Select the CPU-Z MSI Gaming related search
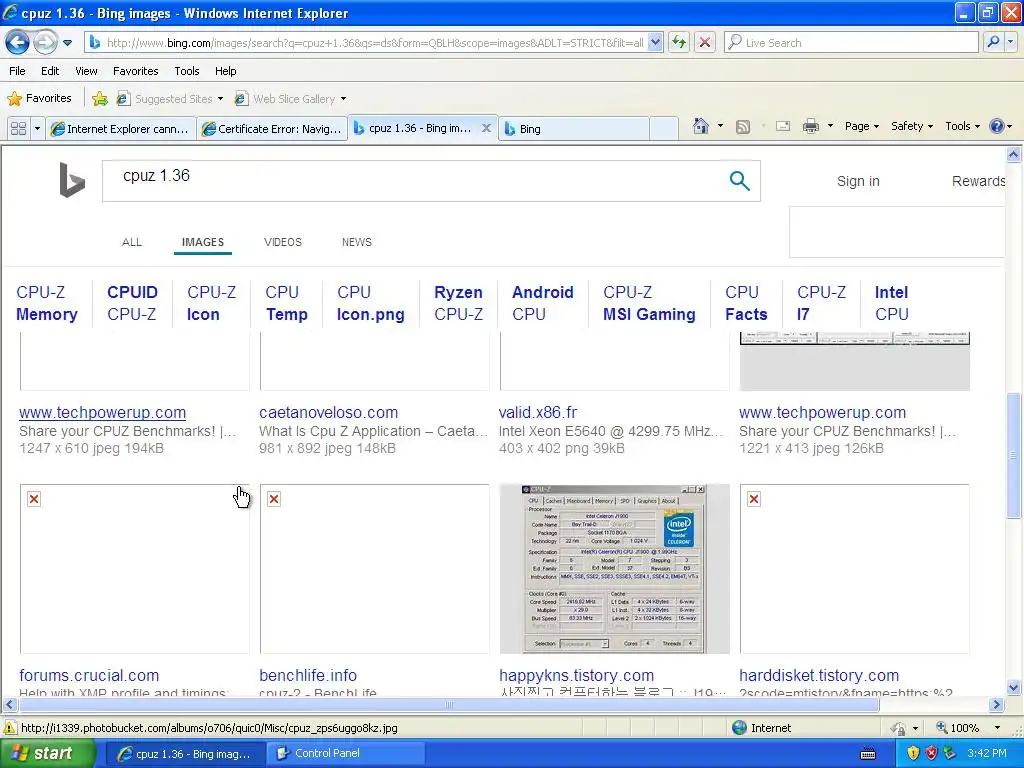 click(649, 303)
